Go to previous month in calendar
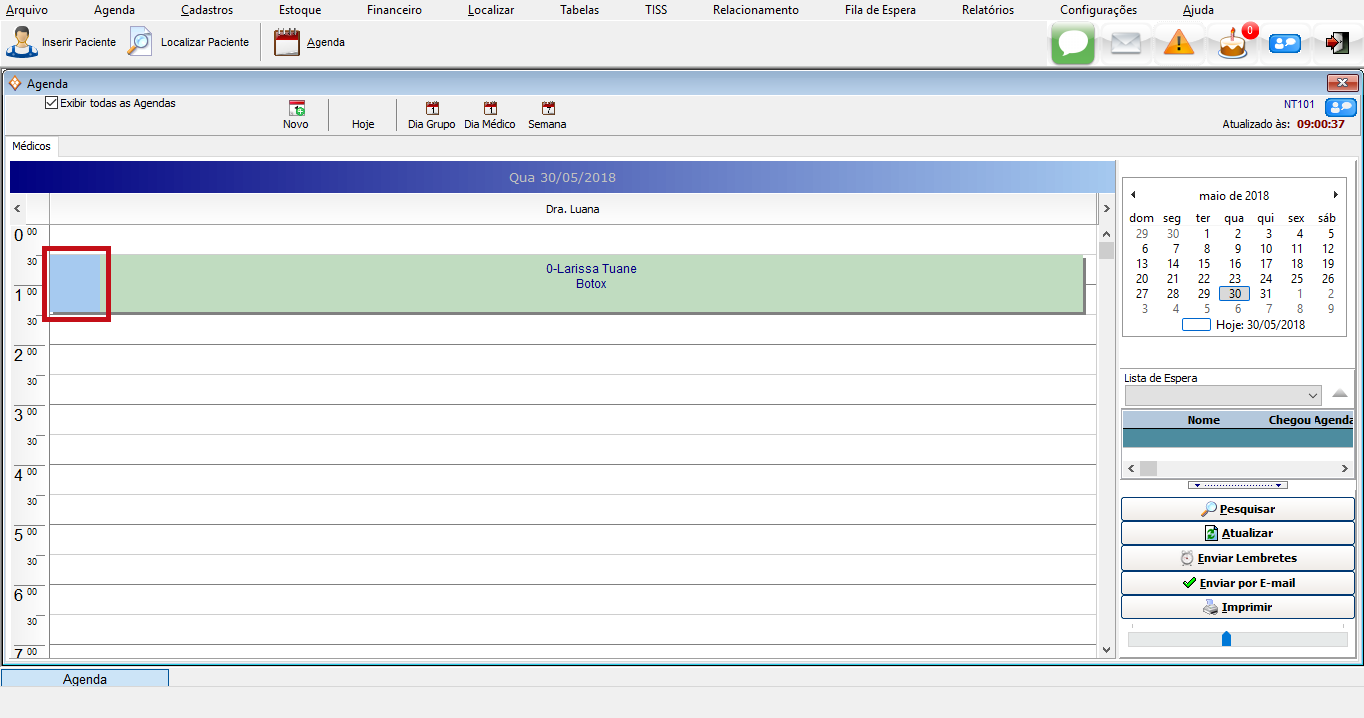 pyautogui.click(x=1133, y=195)
